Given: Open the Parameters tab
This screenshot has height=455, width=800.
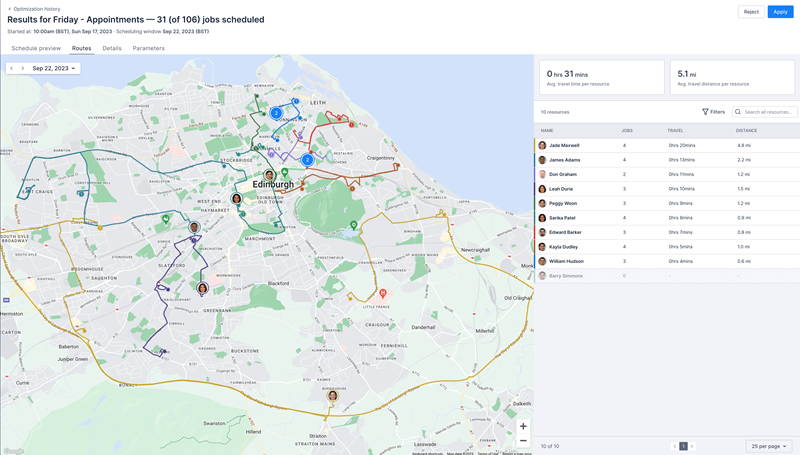Looking at the screenshot, I should pos(149,48).
